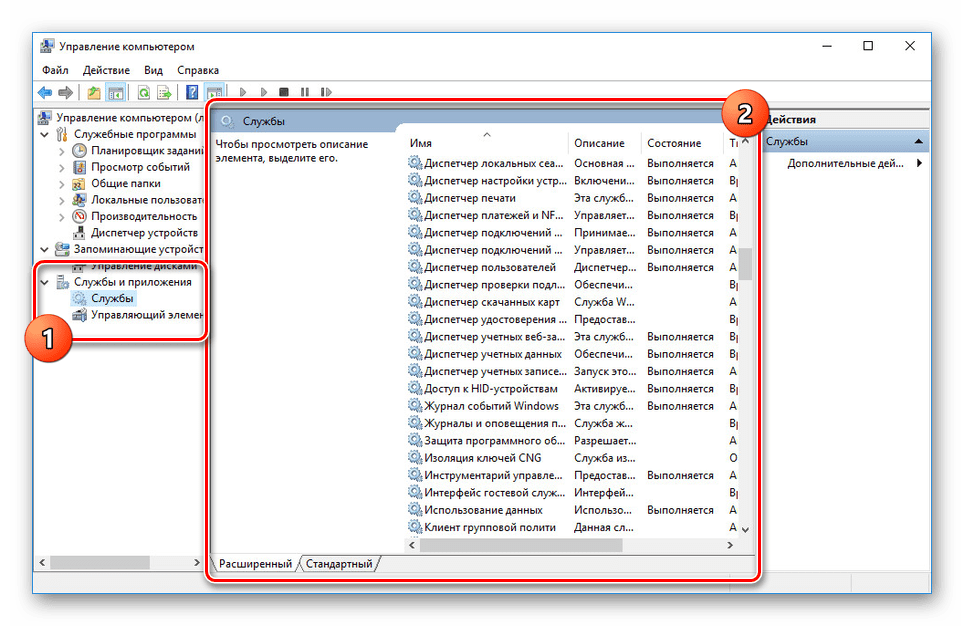The image size is (964, 626).
Task: Collapse the Служебные программы tree node
Action: click(44, 134)
